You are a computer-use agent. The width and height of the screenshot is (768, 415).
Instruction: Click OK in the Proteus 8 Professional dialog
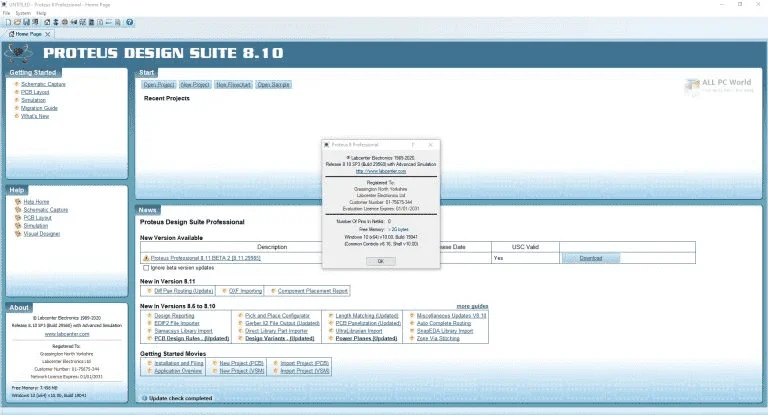(x=381, y=261)
